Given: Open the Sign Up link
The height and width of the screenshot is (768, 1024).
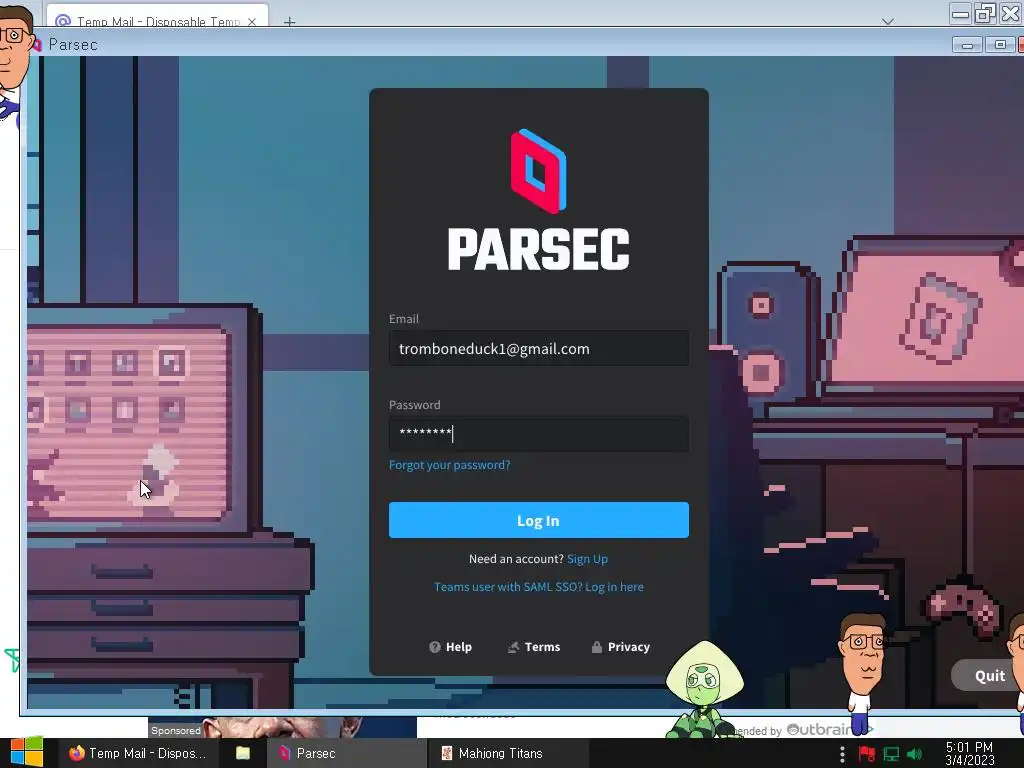Looking at the screenshot, I should click(587, 559).
